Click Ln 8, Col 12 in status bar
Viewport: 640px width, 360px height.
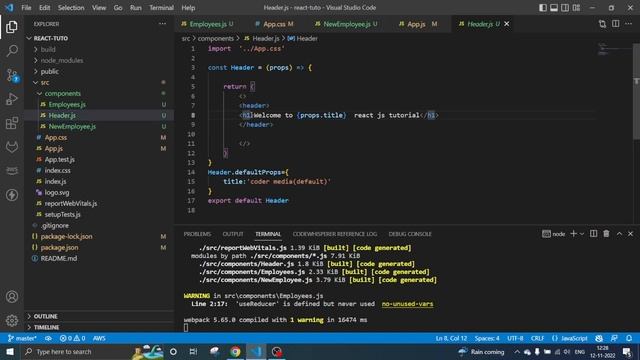tap(451, 338)
